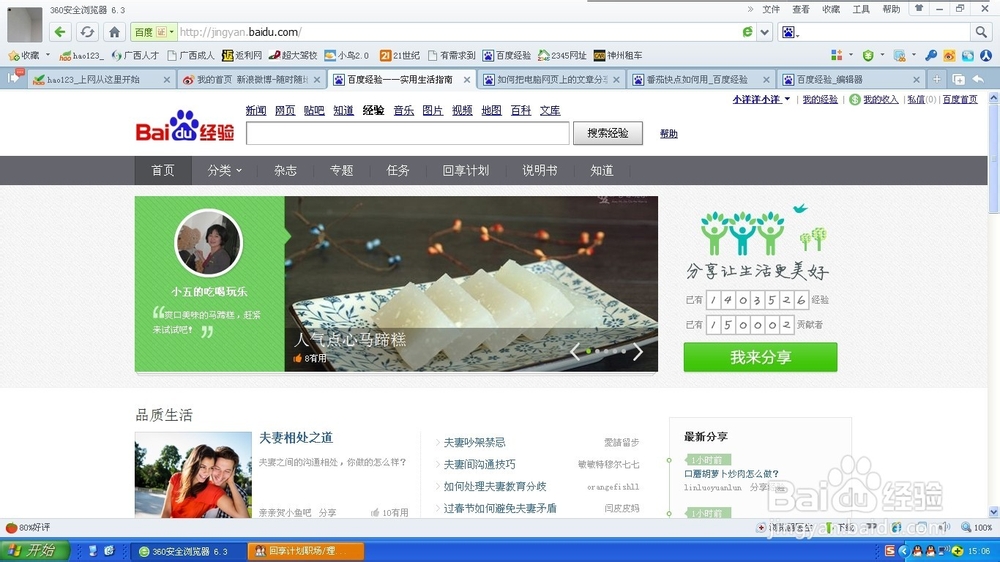Click the Weibo extension icon
The image size is (1000, 562).
949,55
